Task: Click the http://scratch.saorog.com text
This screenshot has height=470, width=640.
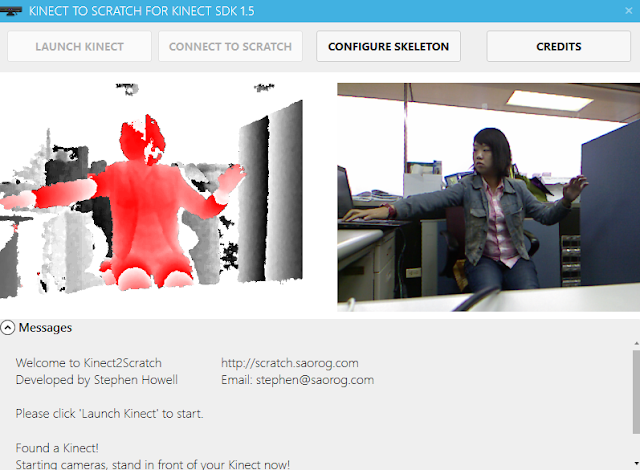Action: click(290, 363)
